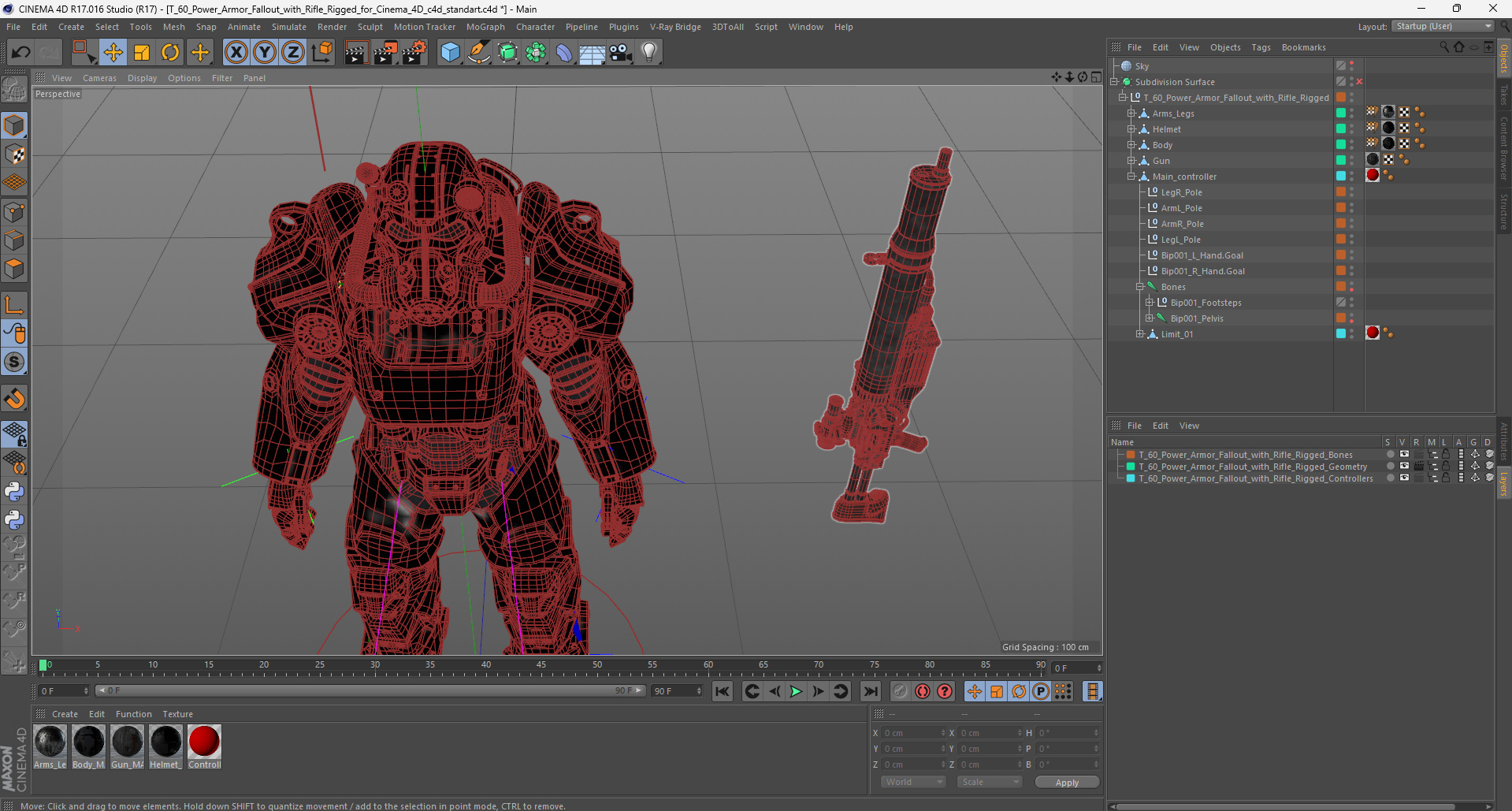Open the Edit Render Settings icon

coord(414,53)
